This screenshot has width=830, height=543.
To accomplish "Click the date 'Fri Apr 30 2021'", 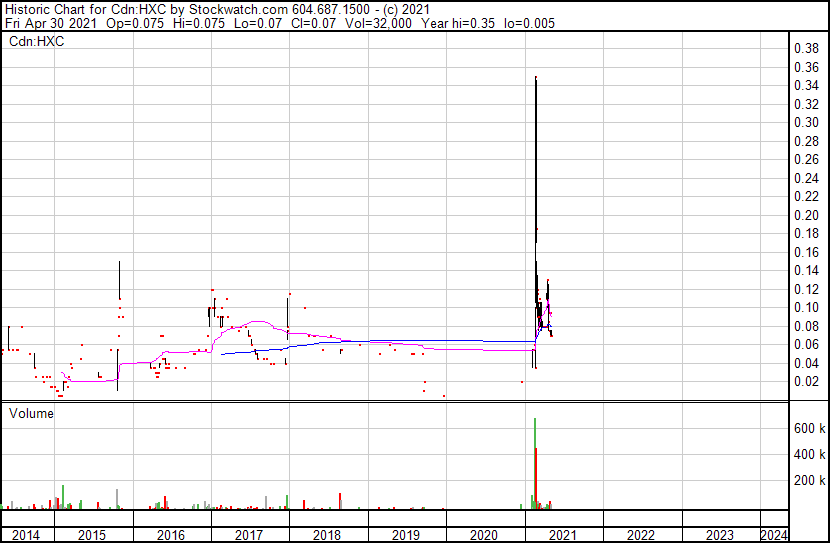I will pos(51,23).
